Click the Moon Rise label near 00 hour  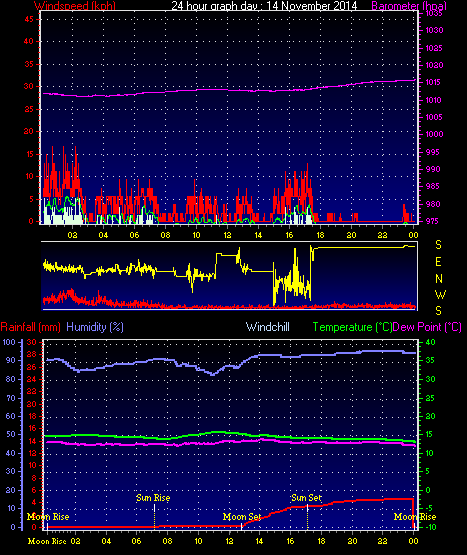coord(415,517)
